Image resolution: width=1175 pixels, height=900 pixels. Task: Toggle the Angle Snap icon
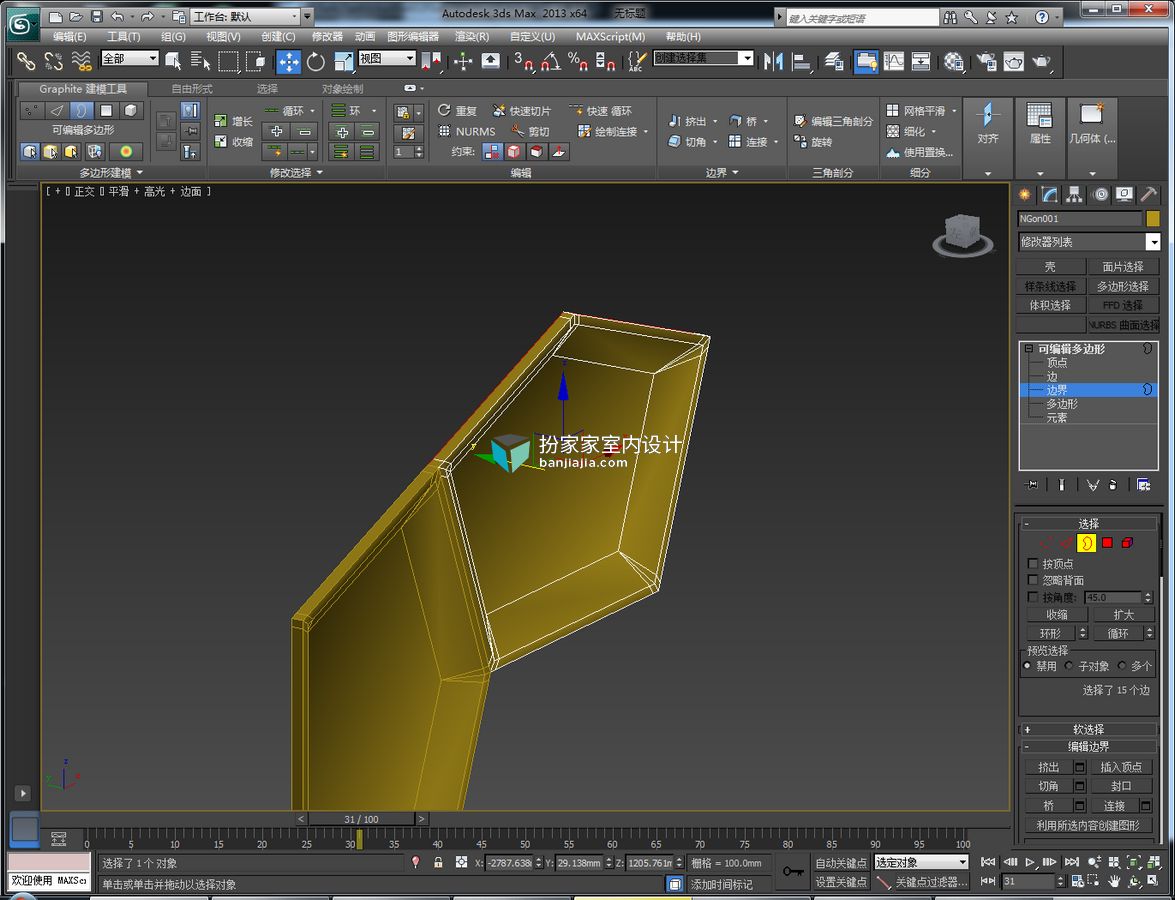550,61
